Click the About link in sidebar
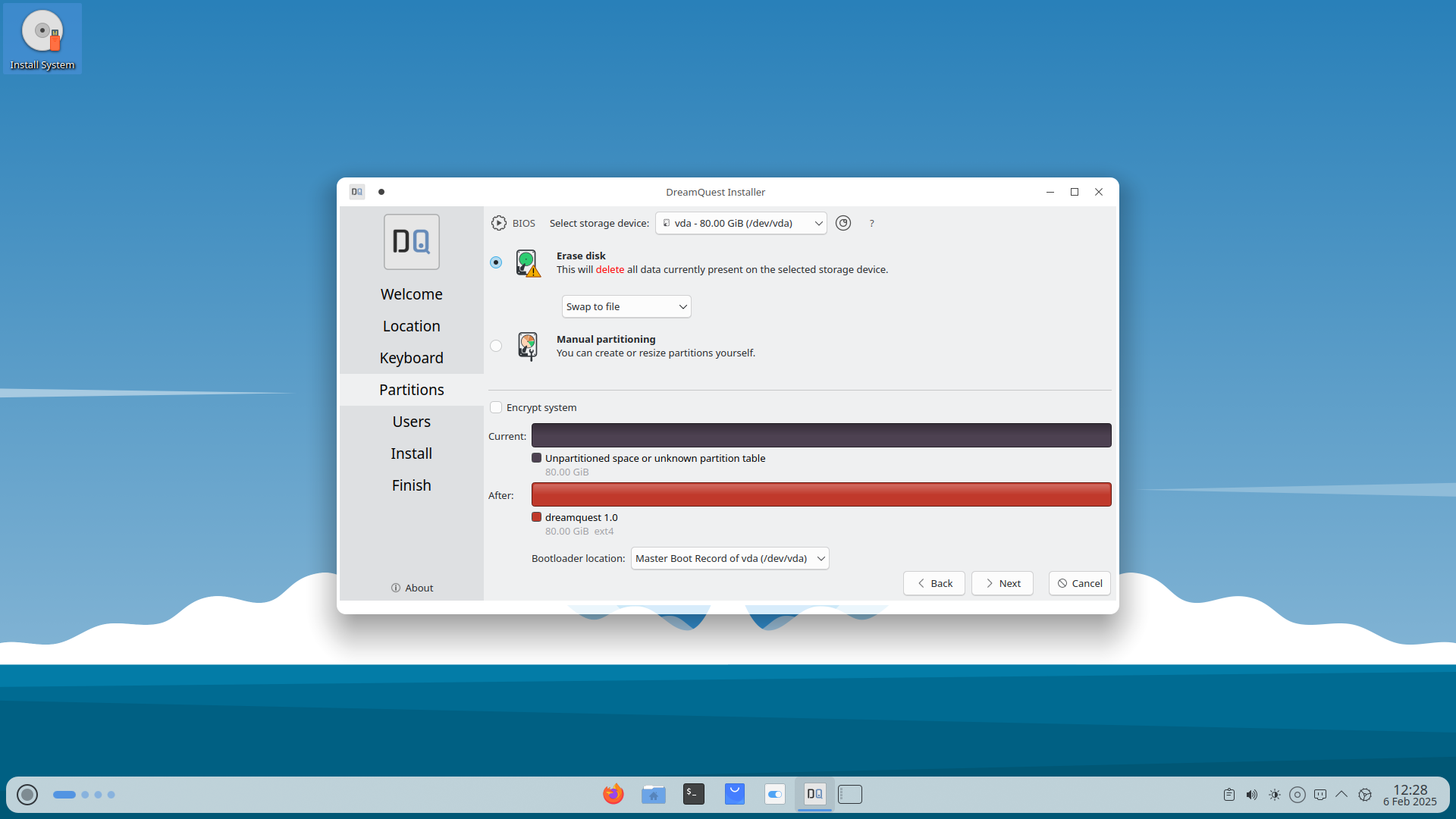Image resolution: width=1456 pixels, height=819 pixels. click(x=412, y=588)
